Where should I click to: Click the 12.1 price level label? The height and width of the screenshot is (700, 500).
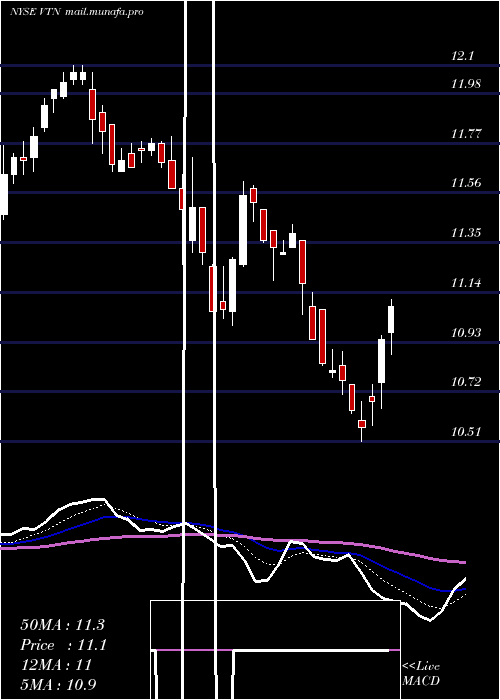[462, 56]
